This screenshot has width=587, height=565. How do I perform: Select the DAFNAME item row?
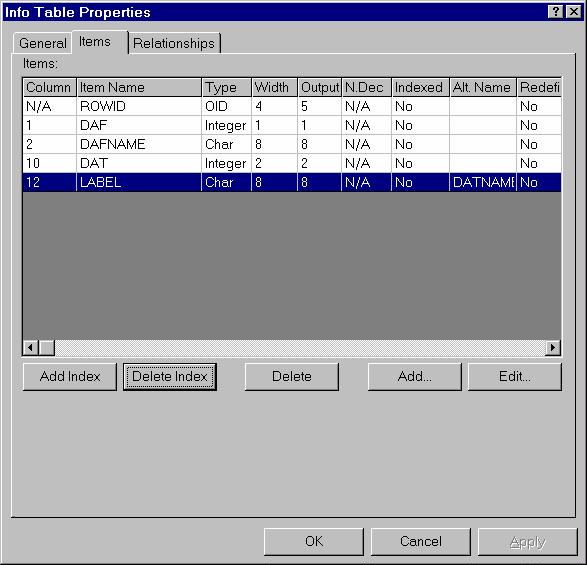tap(292, 144)
